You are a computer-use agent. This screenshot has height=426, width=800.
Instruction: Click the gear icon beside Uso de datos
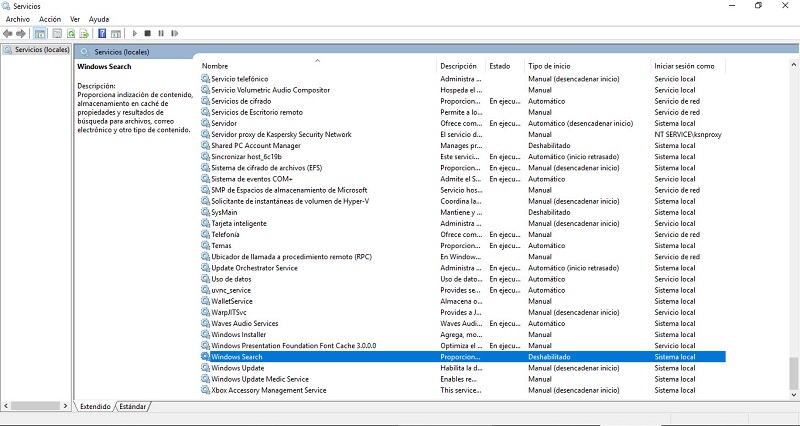tap(205, 279)
